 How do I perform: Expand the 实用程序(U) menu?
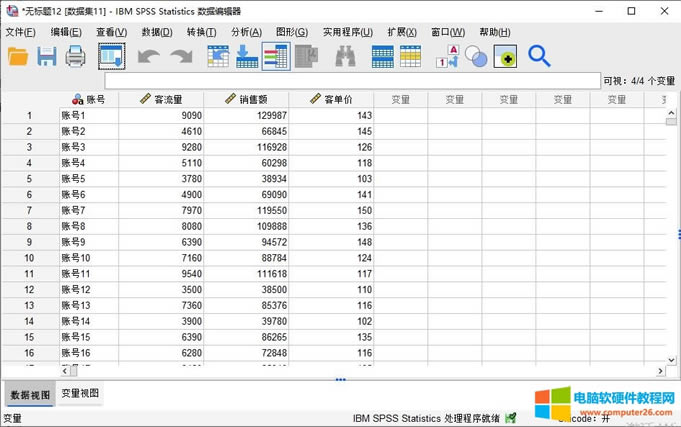pos(347,32)
